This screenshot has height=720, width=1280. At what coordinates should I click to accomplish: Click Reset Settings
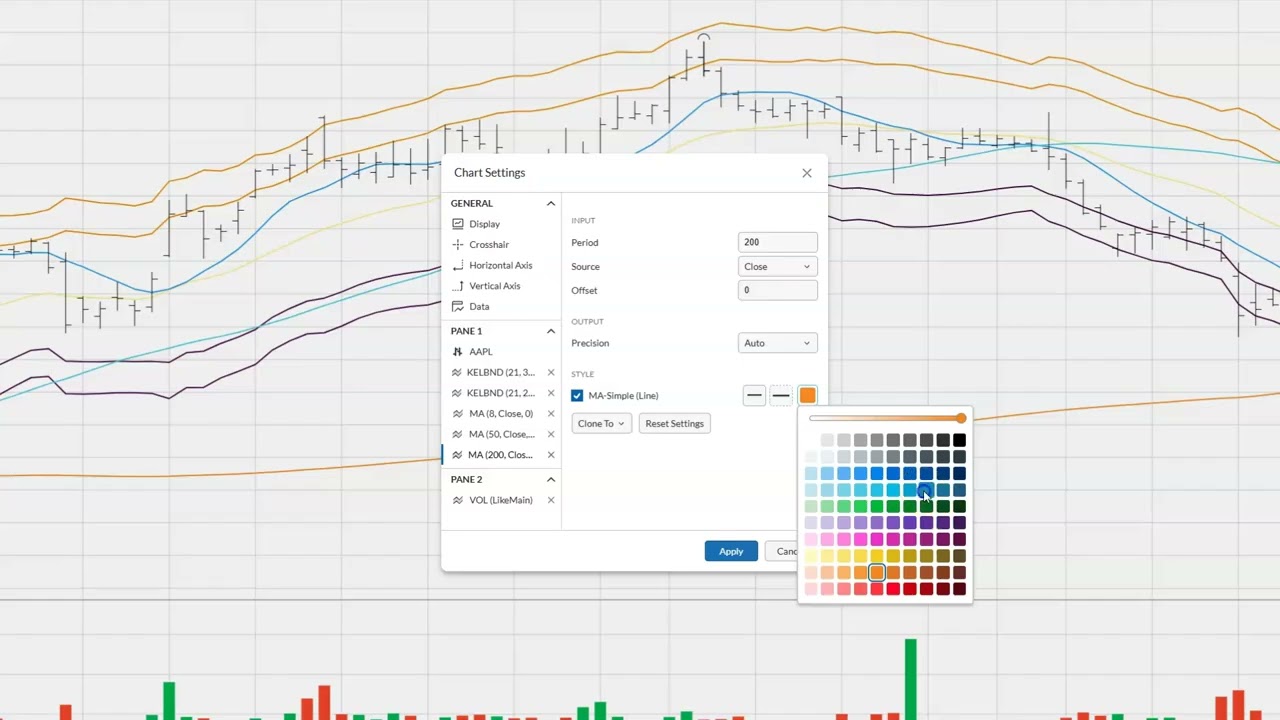pos(674,424)
